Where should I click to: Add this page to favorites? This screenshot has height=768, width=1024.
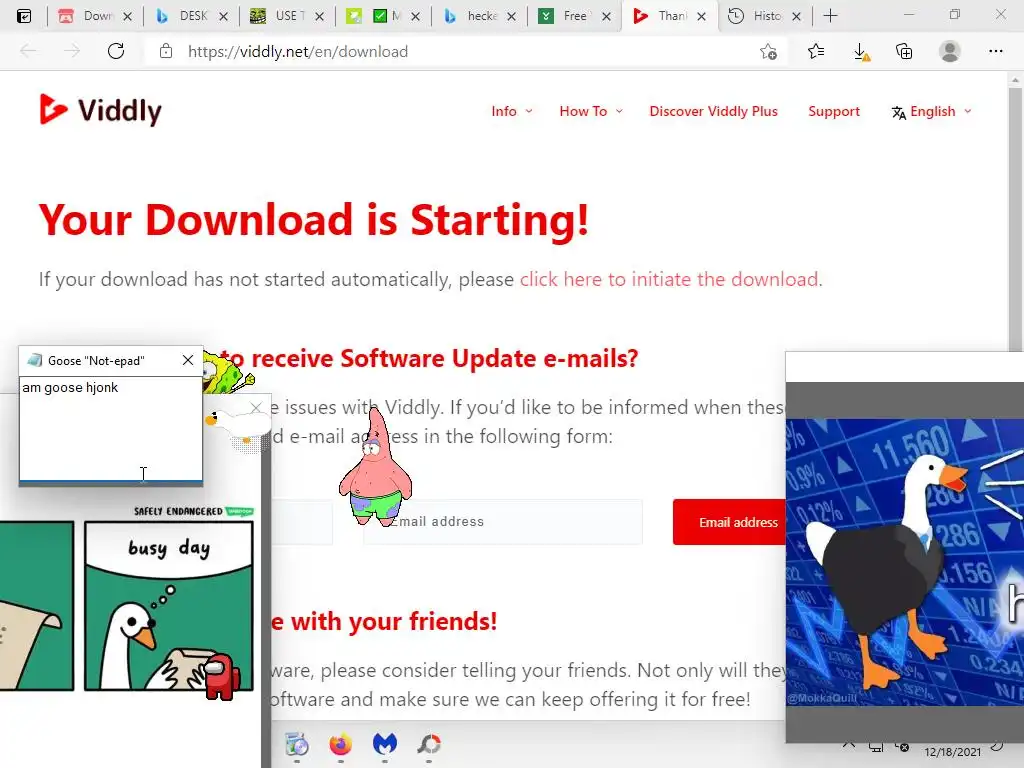pyautogui.click(x=769, y=52)
